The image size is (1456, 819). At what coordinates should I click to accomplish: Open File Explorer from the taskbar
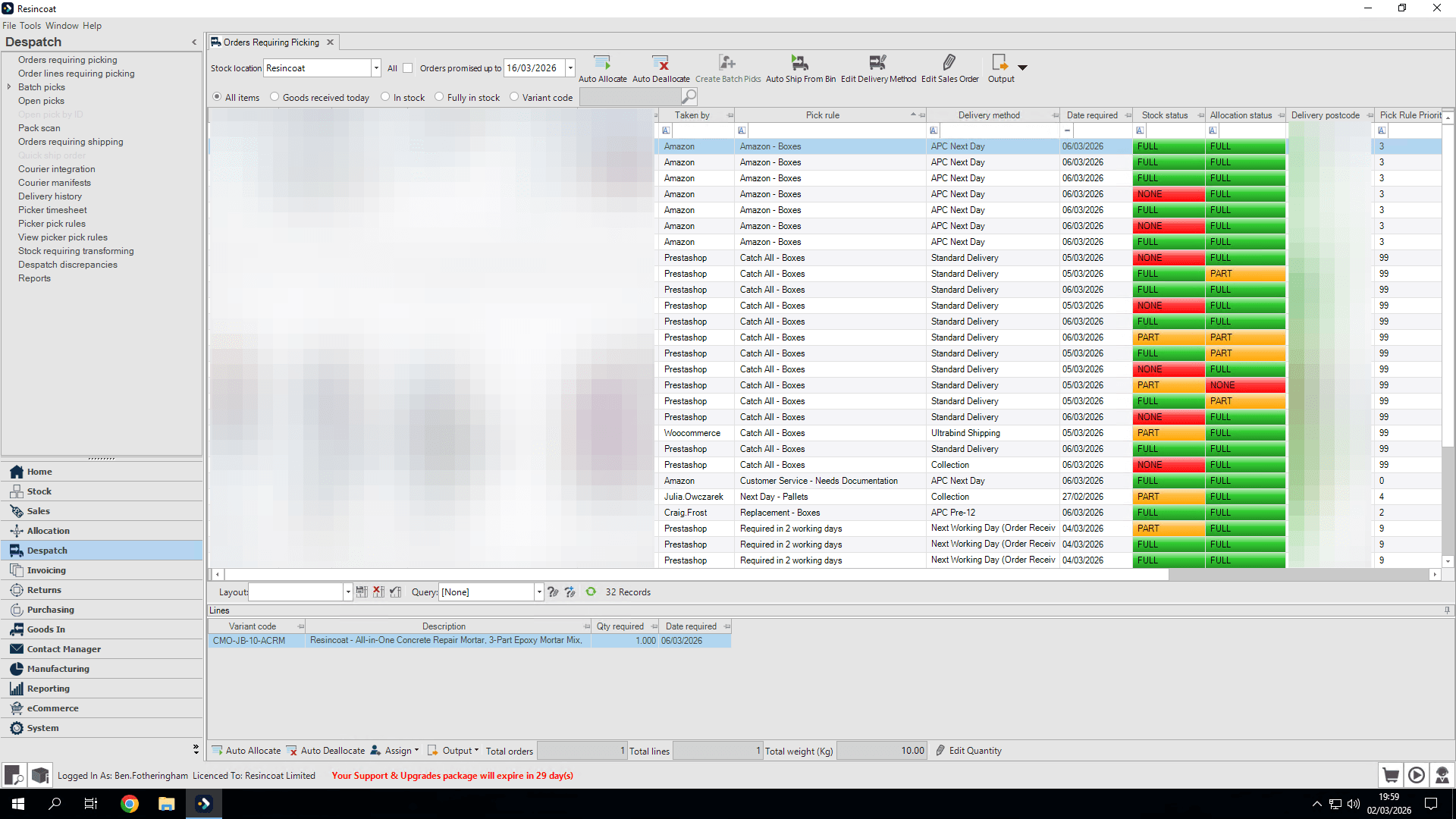tap(167, 804)
